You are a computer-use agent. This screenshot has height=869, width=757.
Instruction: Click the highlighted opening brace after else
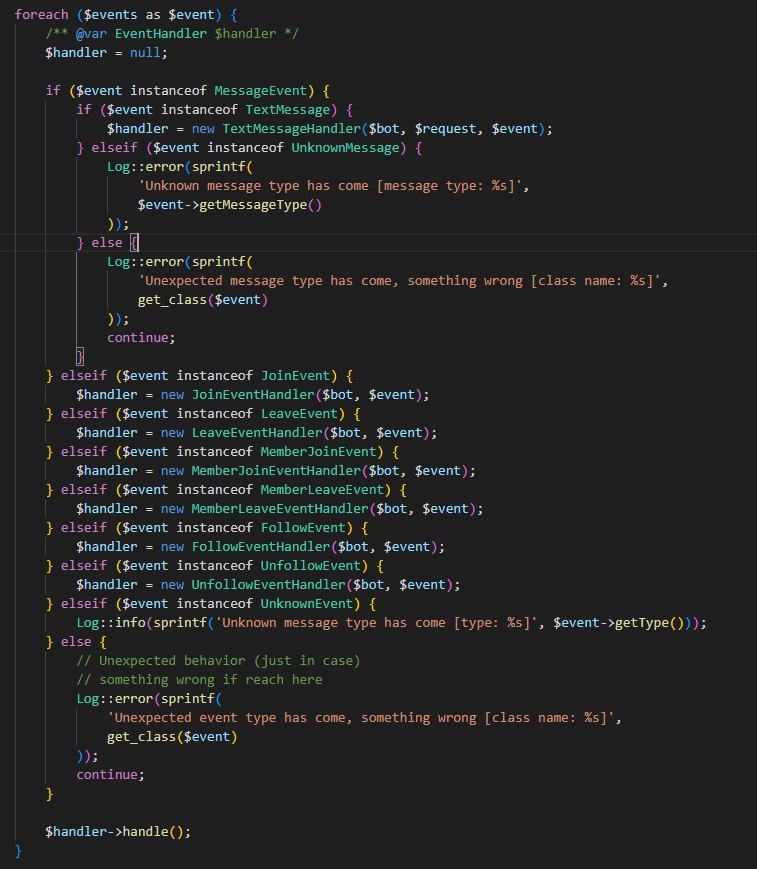(x=135, y=242)
